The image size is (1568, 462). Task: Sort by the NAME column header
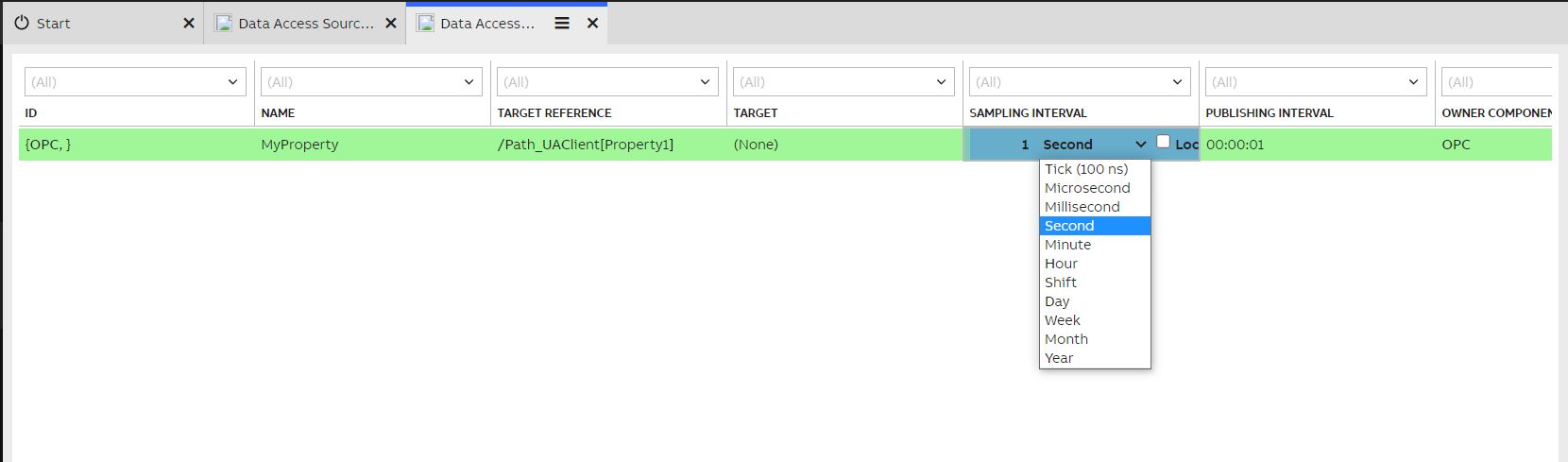point(278,113)
